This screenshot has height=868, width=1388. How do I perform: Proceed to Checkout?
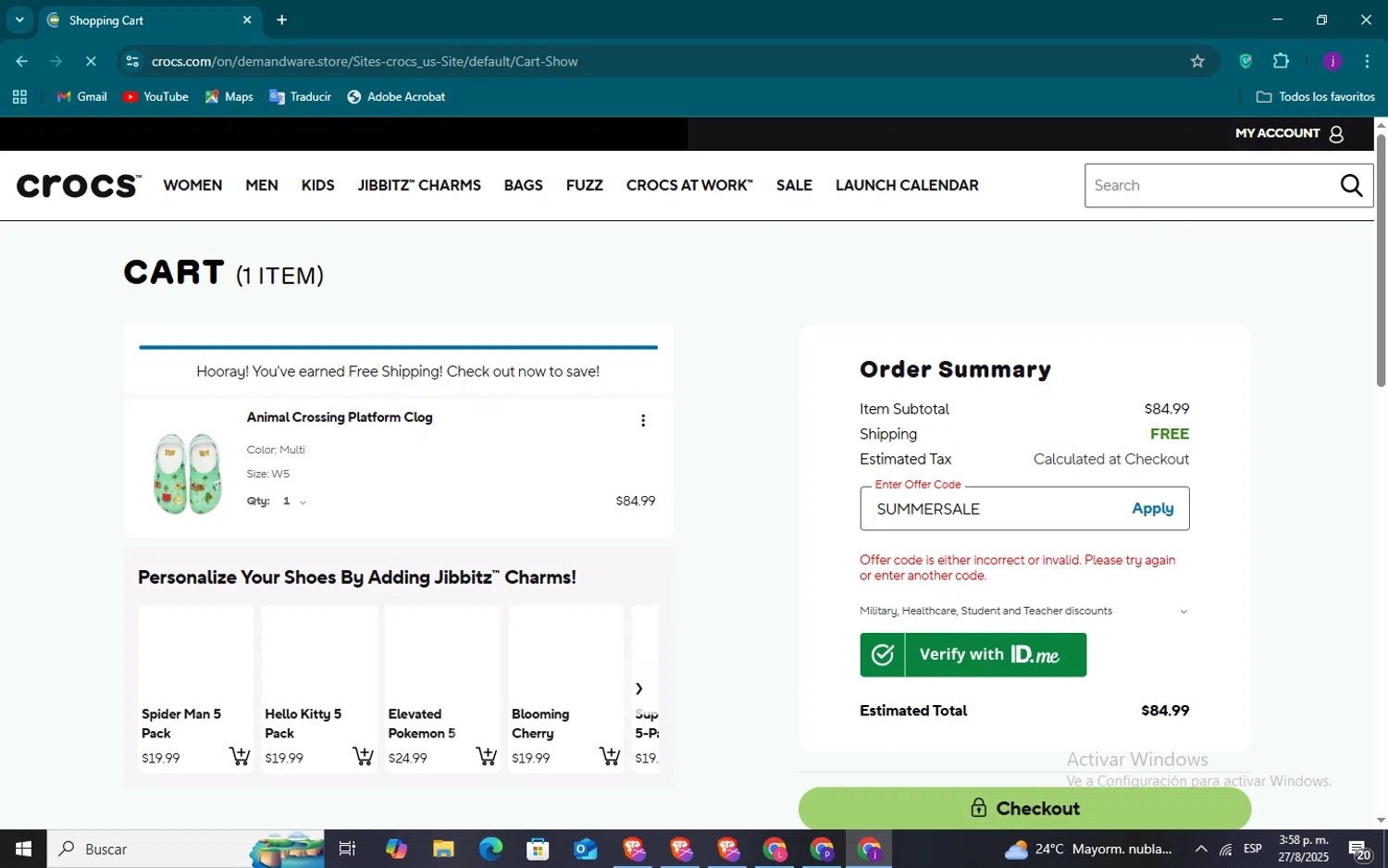(1024, 808)
